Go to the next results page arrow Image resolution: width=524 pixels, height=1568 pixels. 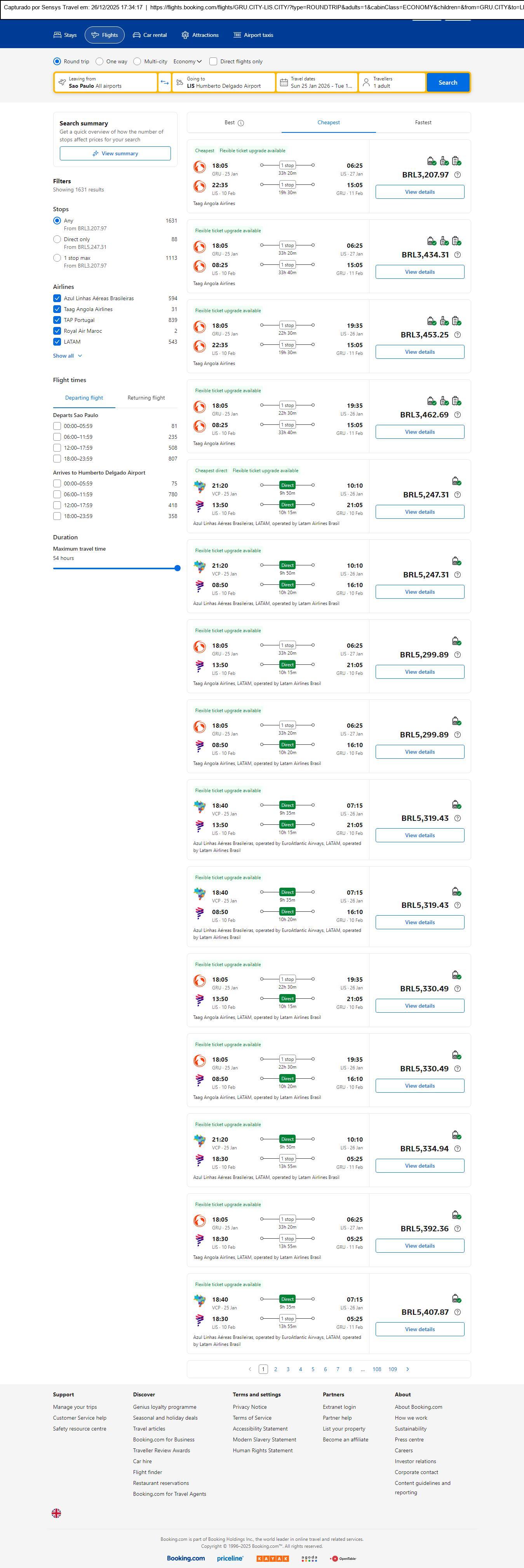pyautogui.click(x=408, y=1369)
